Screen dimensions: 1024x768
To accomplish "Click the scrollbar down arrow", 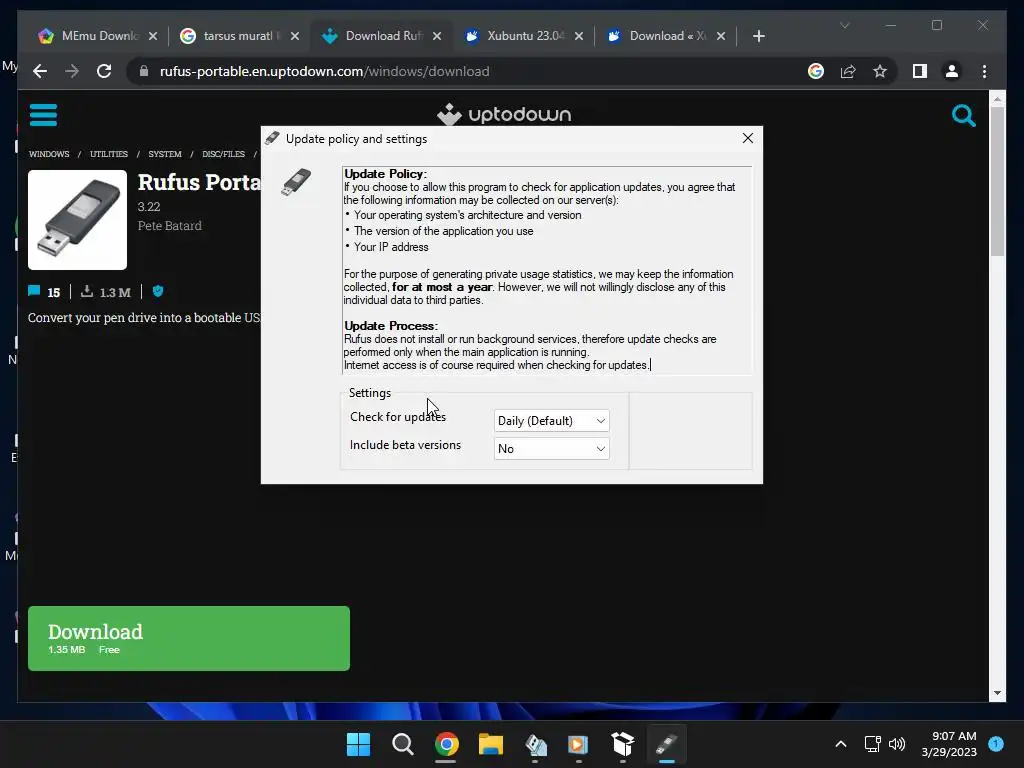I will (997, 693).
